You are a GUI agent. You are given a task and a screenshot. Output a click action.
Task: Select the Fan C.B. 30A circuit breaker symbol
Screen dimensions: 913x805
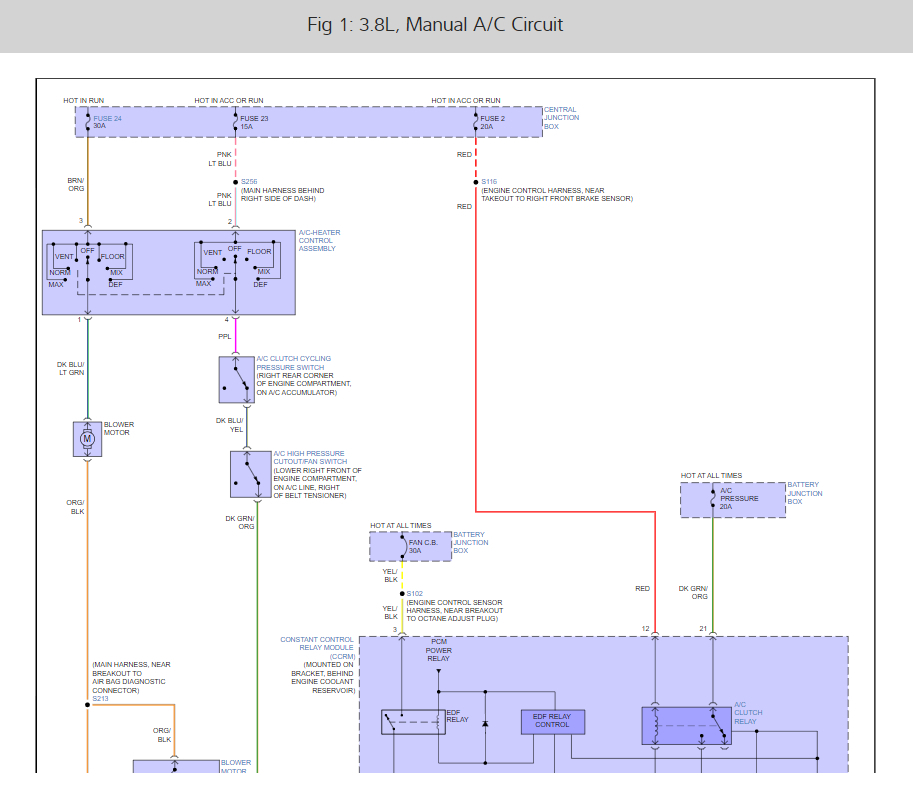click(x=404, y=547)
